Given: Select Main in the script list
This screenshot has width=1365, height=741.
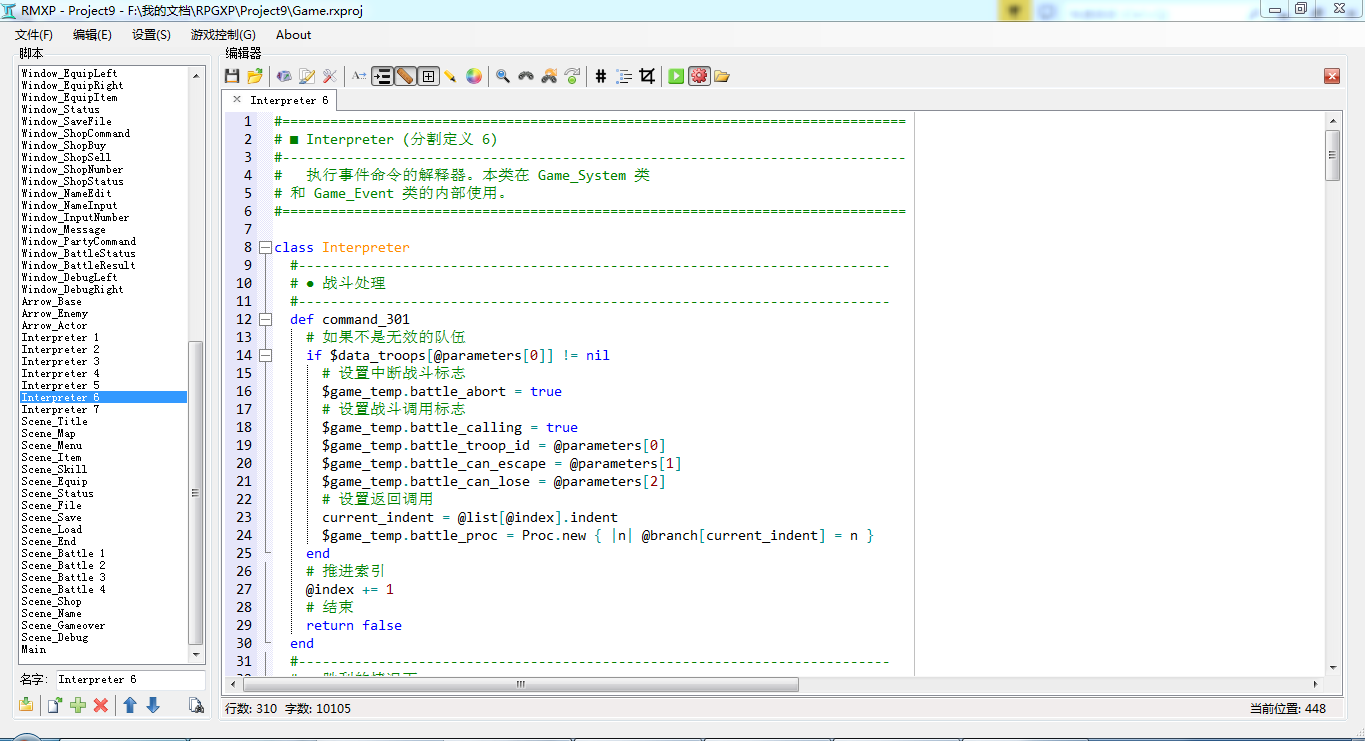Looking at the screenshot, I should (x=34, y=649).
